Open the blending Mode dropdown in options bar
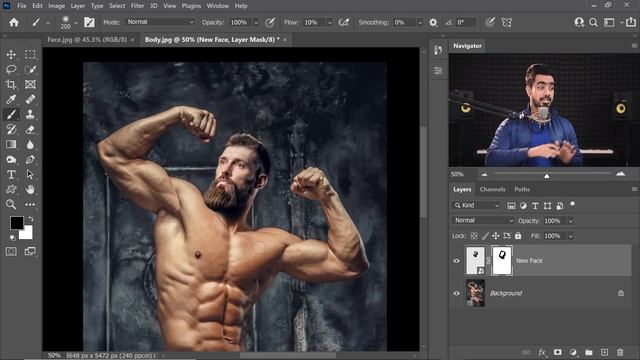This screenshot has width=640, height=360. pos(160,22)
